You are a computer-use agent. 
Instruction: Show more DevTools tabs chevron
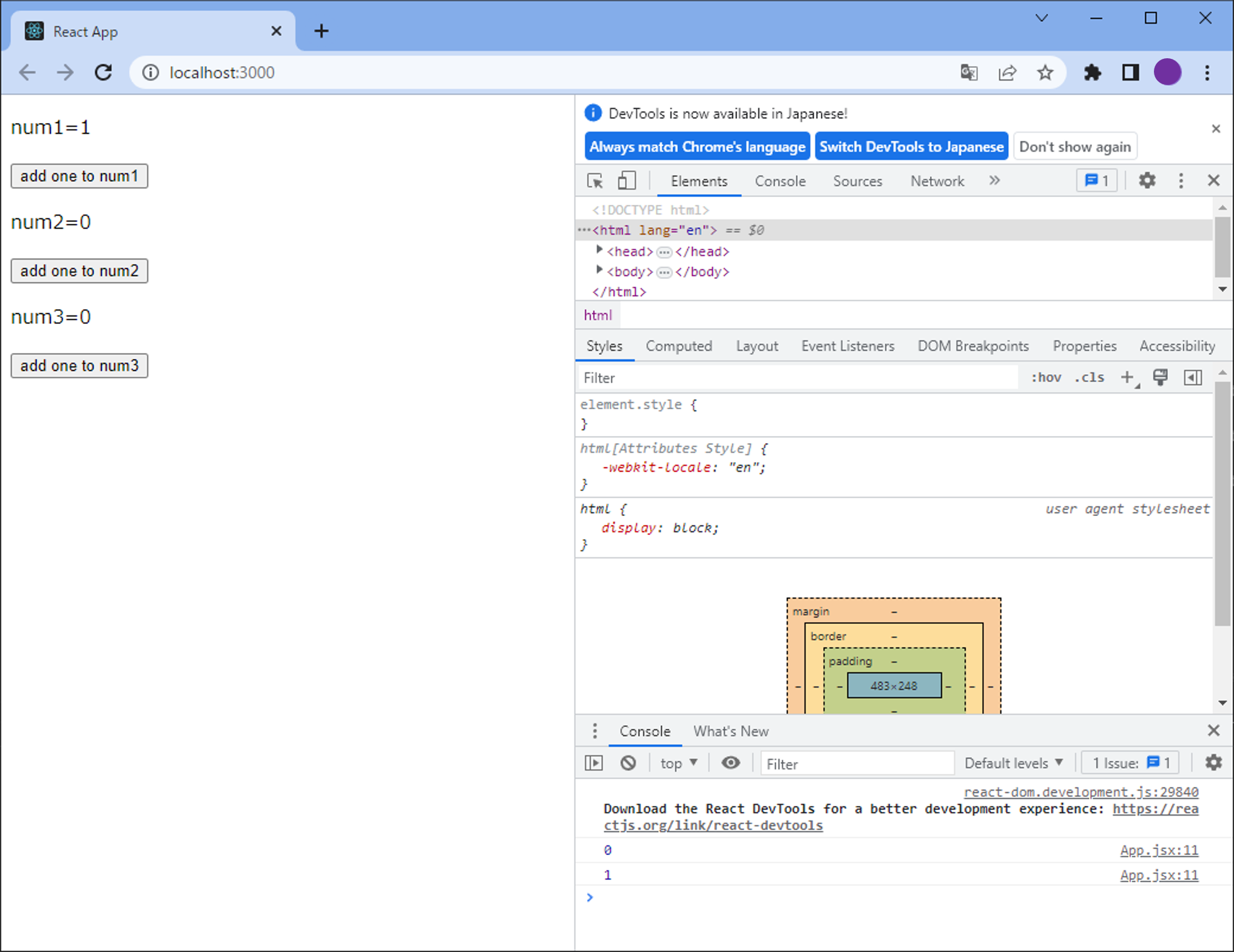click(994, 181)
